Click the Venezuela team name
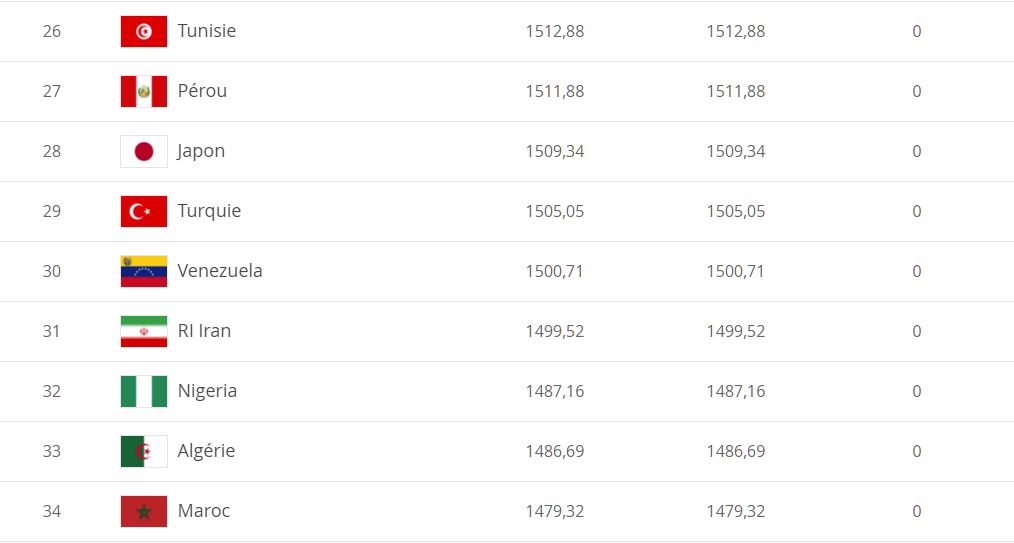The height and width of the screenshot is (543, 1014). (x=220, y=271)
